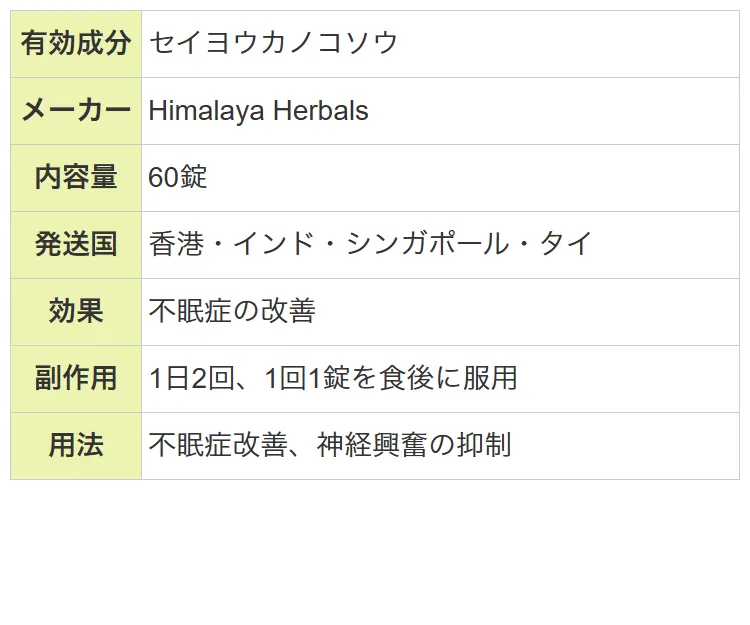The image size is (750, 625).
Task: Click the 神経興奮の抑制 text
Action: [414, 445]
